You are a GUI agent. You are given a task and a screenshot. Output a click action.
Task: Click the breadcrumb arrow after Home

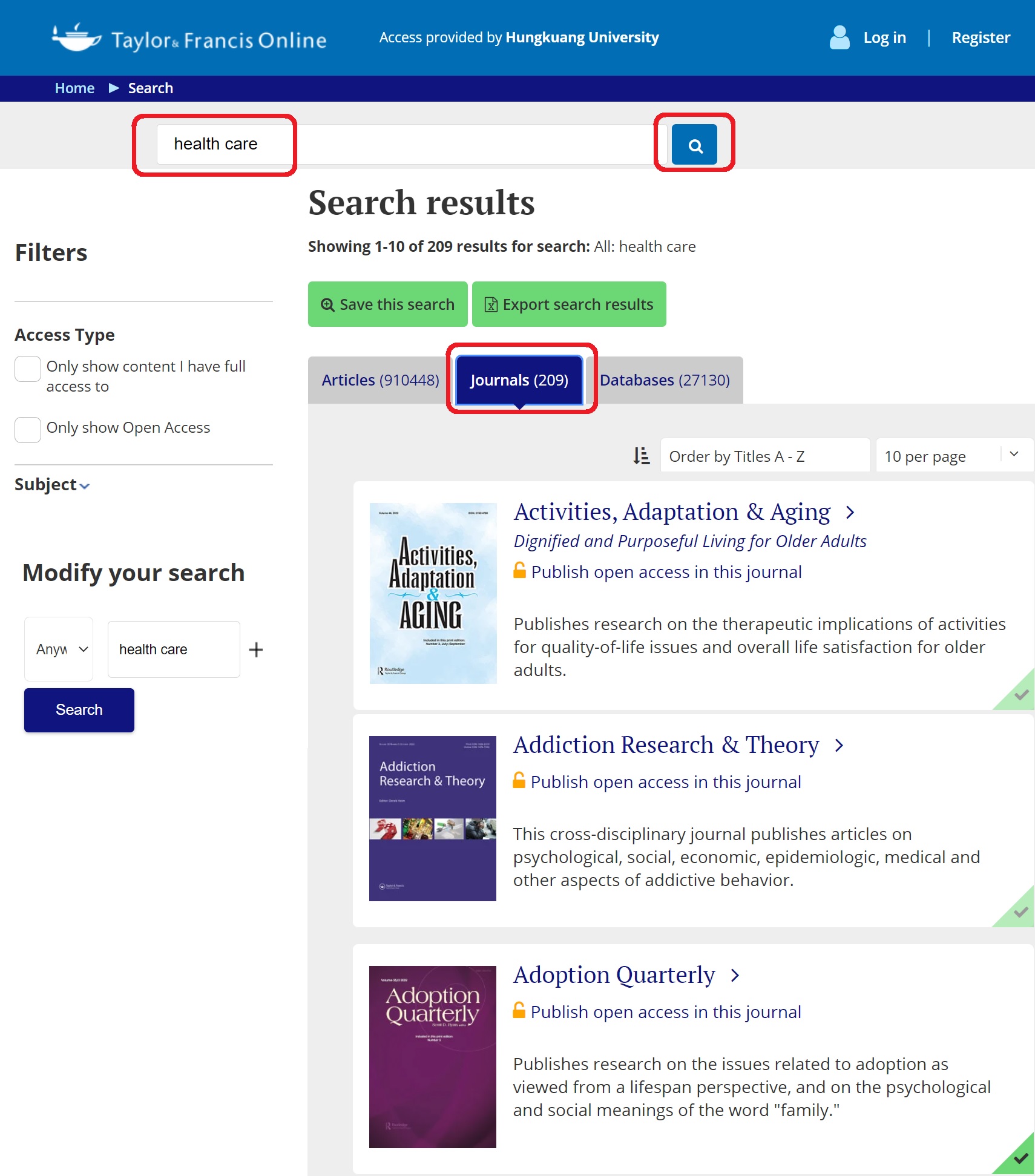click(113, 88)
